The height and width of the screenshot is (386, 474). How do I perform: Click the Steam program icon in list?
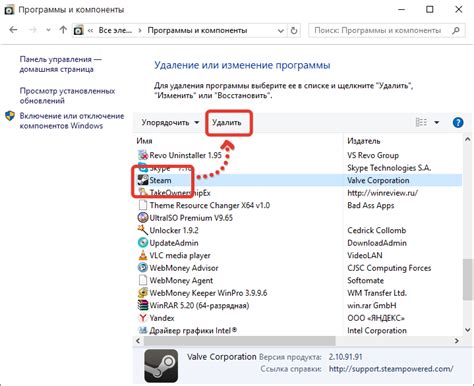[x=143, y=180]
